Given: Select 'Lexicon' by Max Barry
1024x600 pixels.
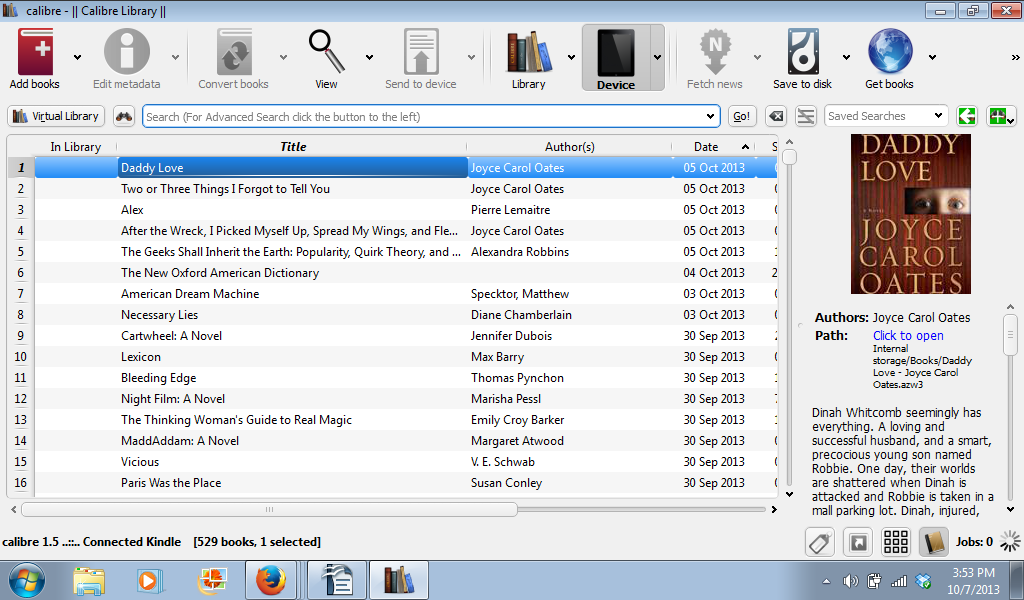Looking at the screenshot, I should pyautogui.click(x=405, y=356).
